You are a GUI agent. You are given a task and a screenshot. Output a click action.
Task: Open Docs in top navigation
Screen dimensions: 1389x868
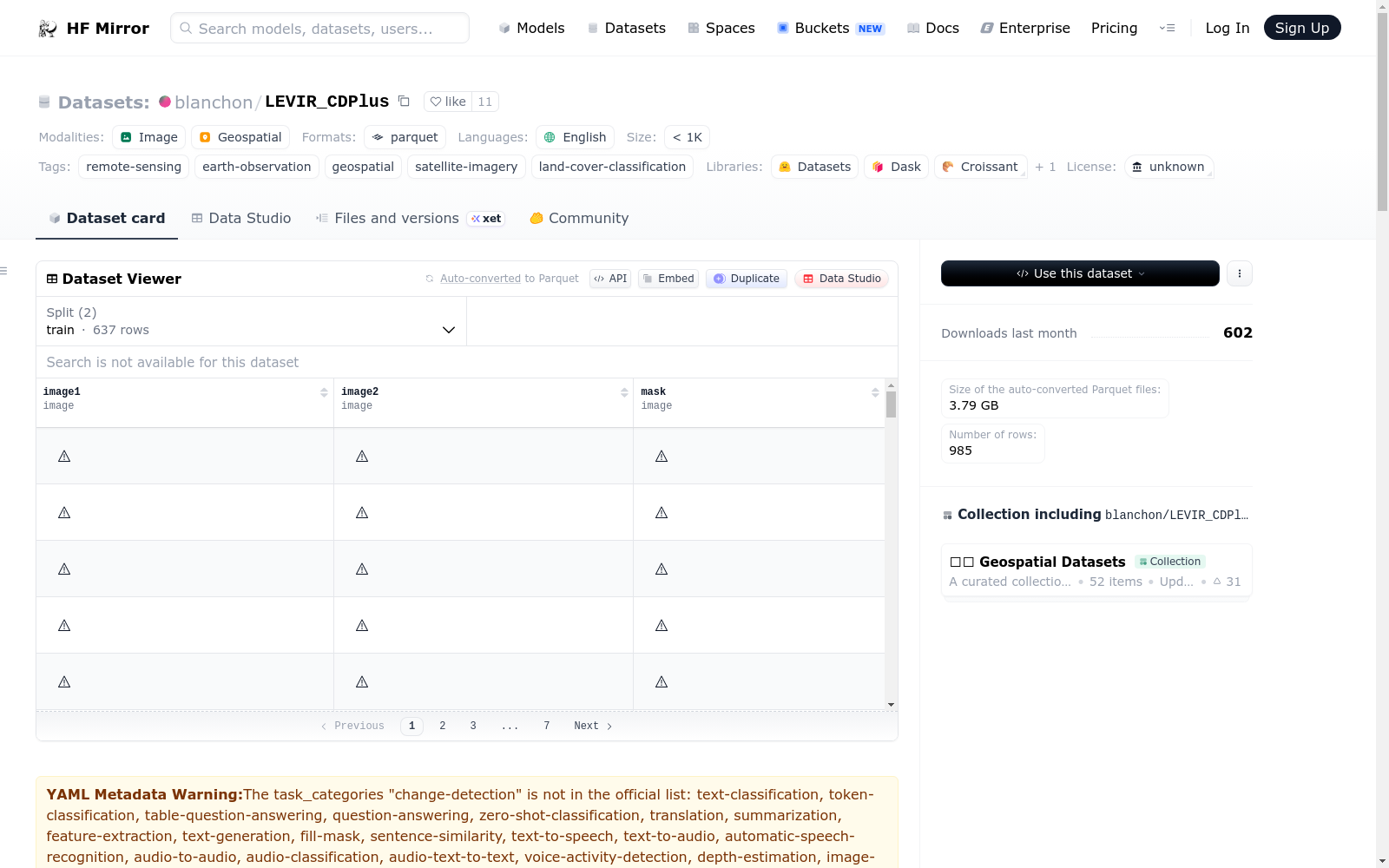coord(933,28)
